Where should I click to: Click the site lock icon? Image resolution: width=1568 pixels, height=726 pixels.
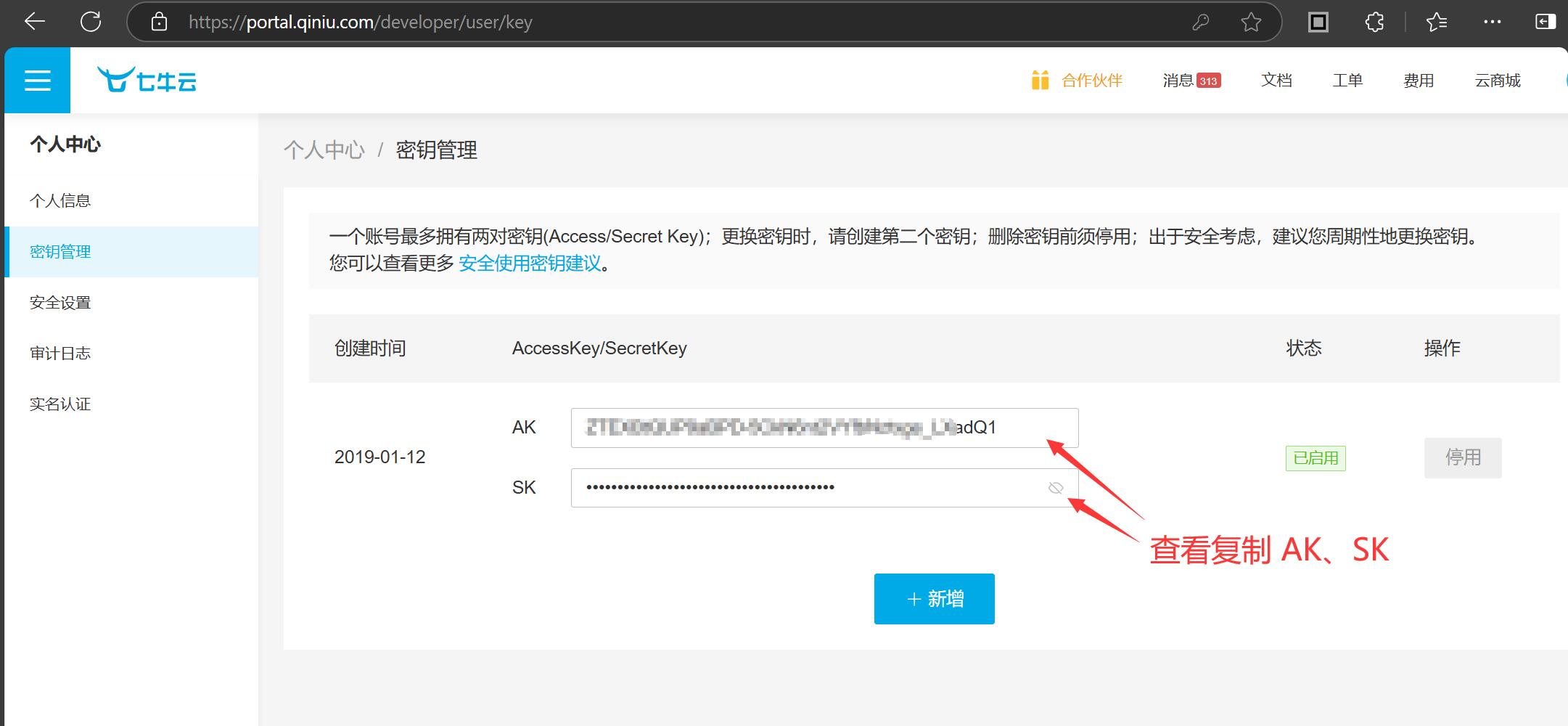(x=159, y=23)
